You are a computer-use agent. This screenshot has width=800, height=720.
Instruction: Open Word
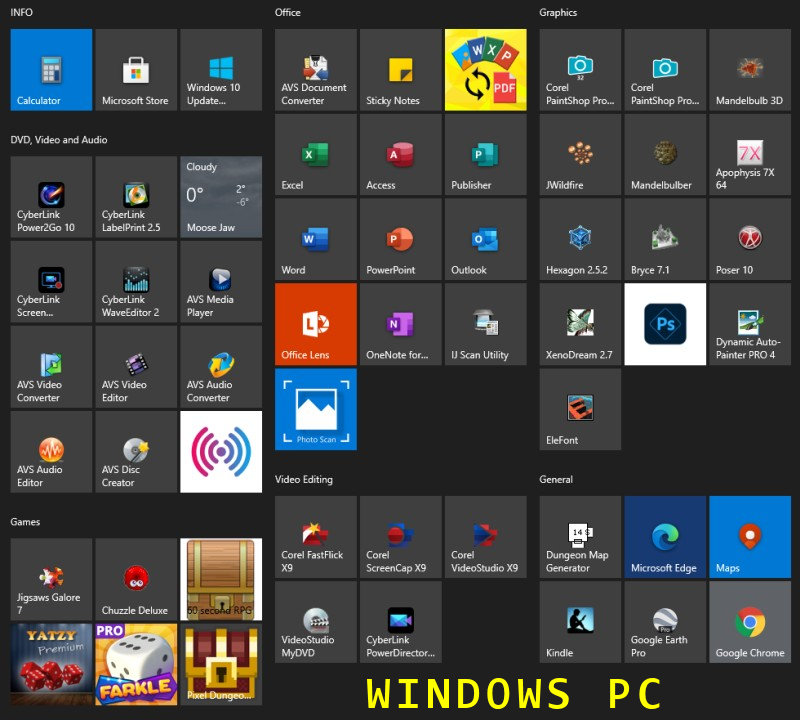pos(316,239)
